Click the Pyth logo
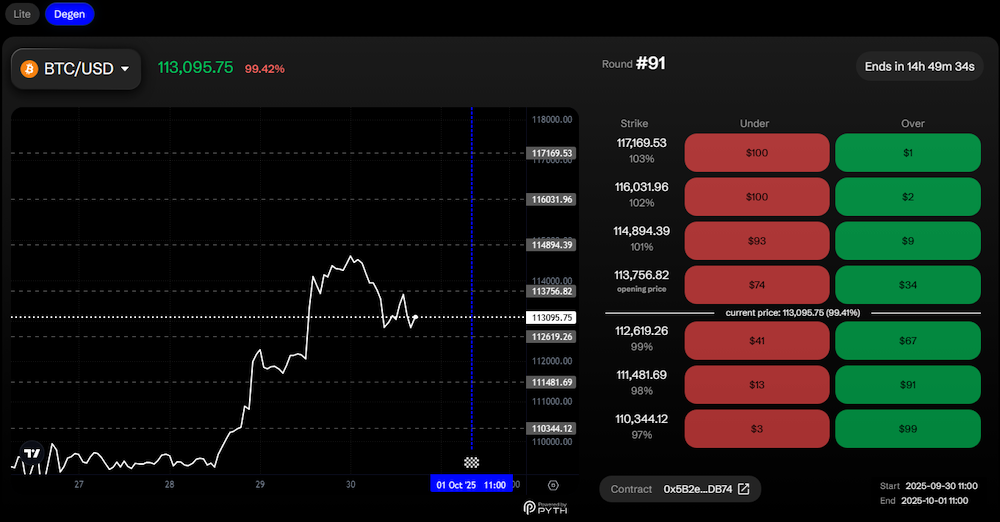The height and width of the screenshot is (522, 1000). [546, 507]
